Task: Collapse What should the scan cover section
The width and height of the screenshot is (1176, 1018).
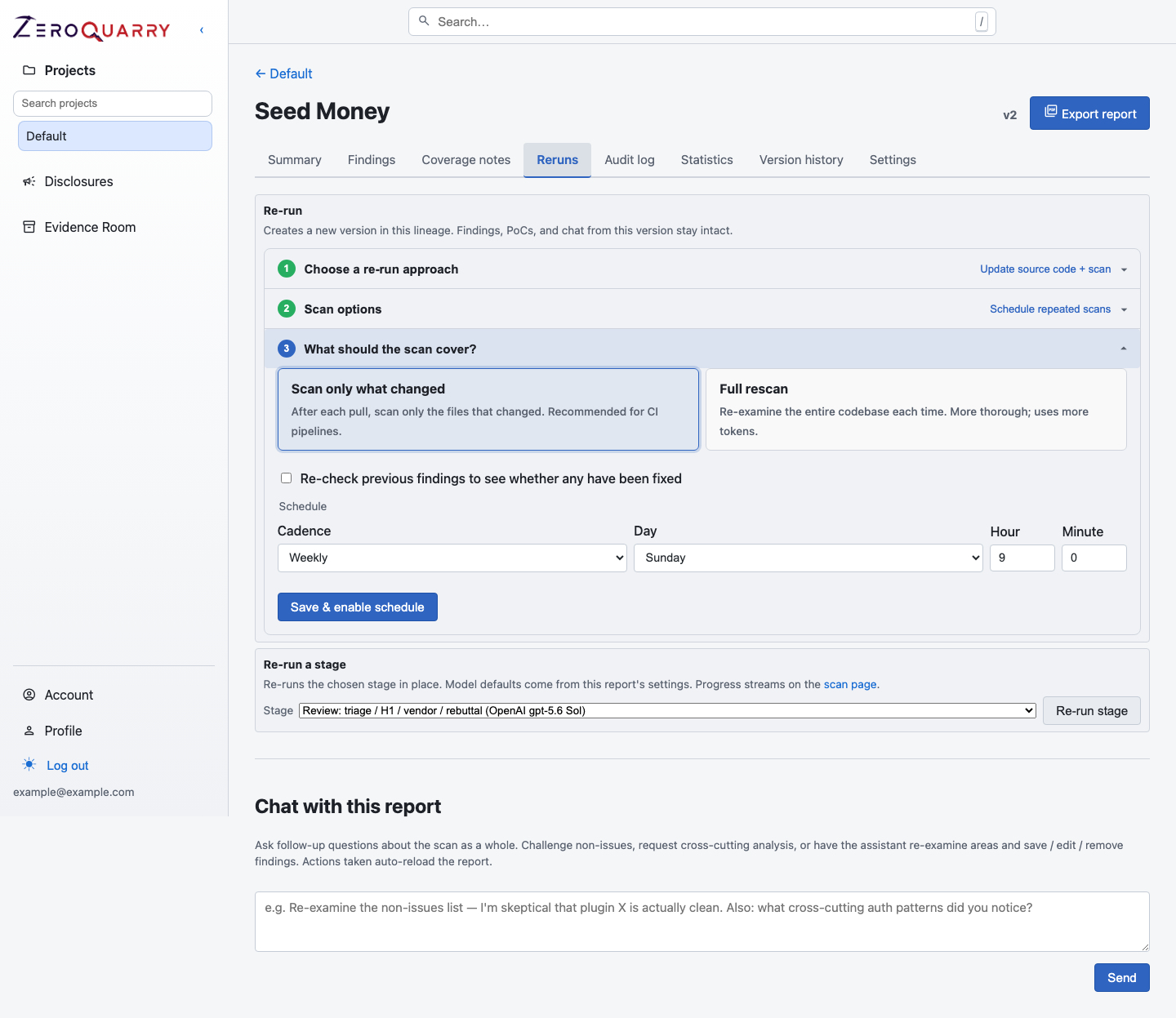Action: [x=702, y=349]
